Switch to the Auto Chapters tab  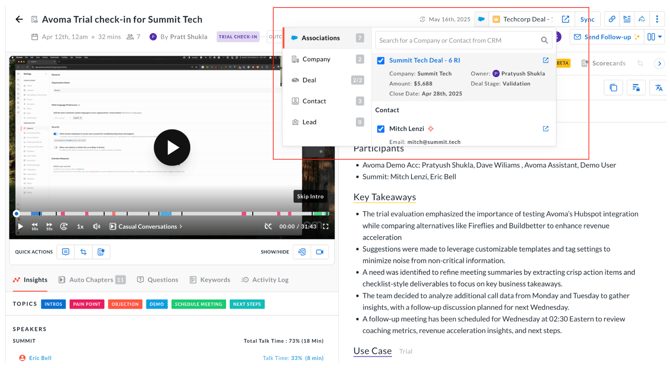(91, 280)
